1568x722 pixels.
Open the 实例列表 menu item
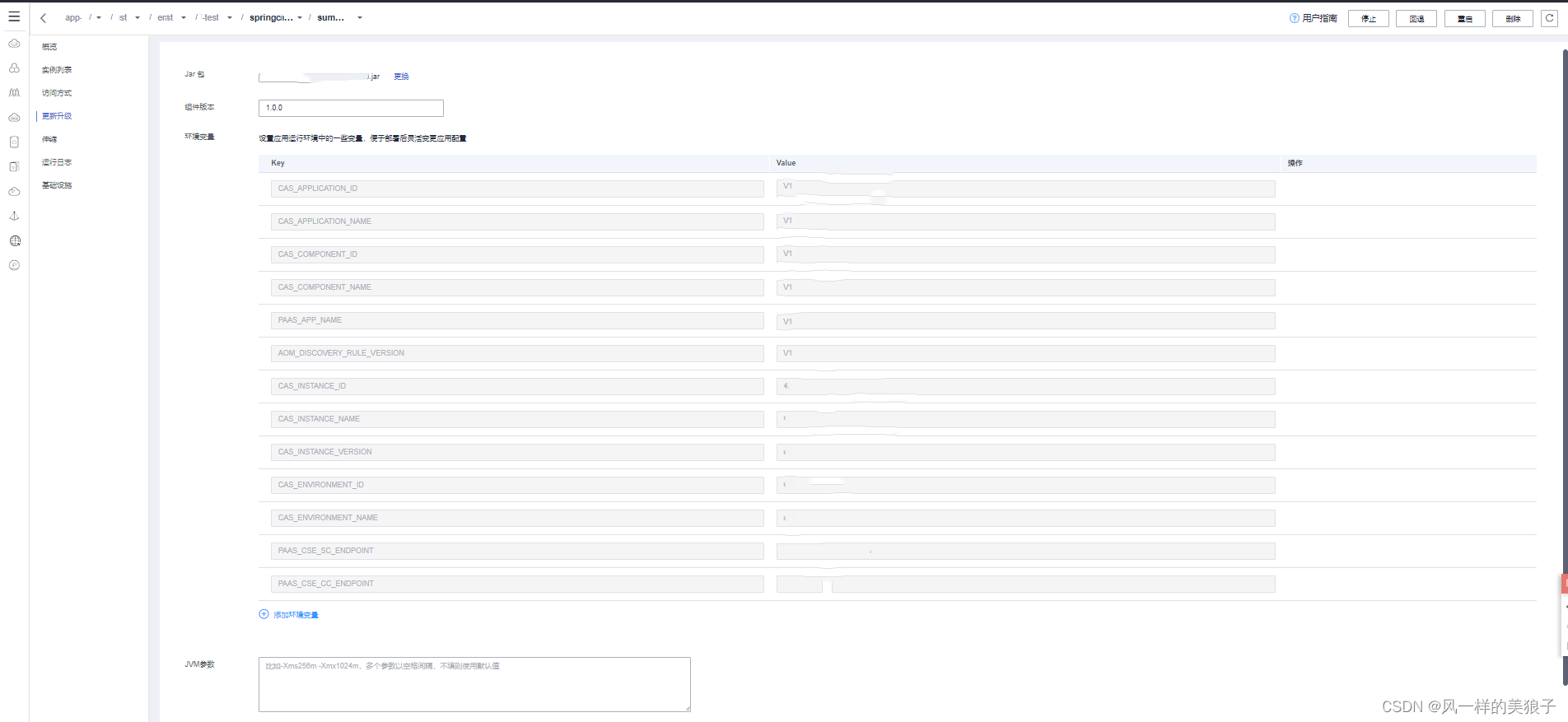pyautogui.click(x=57, y=70)
